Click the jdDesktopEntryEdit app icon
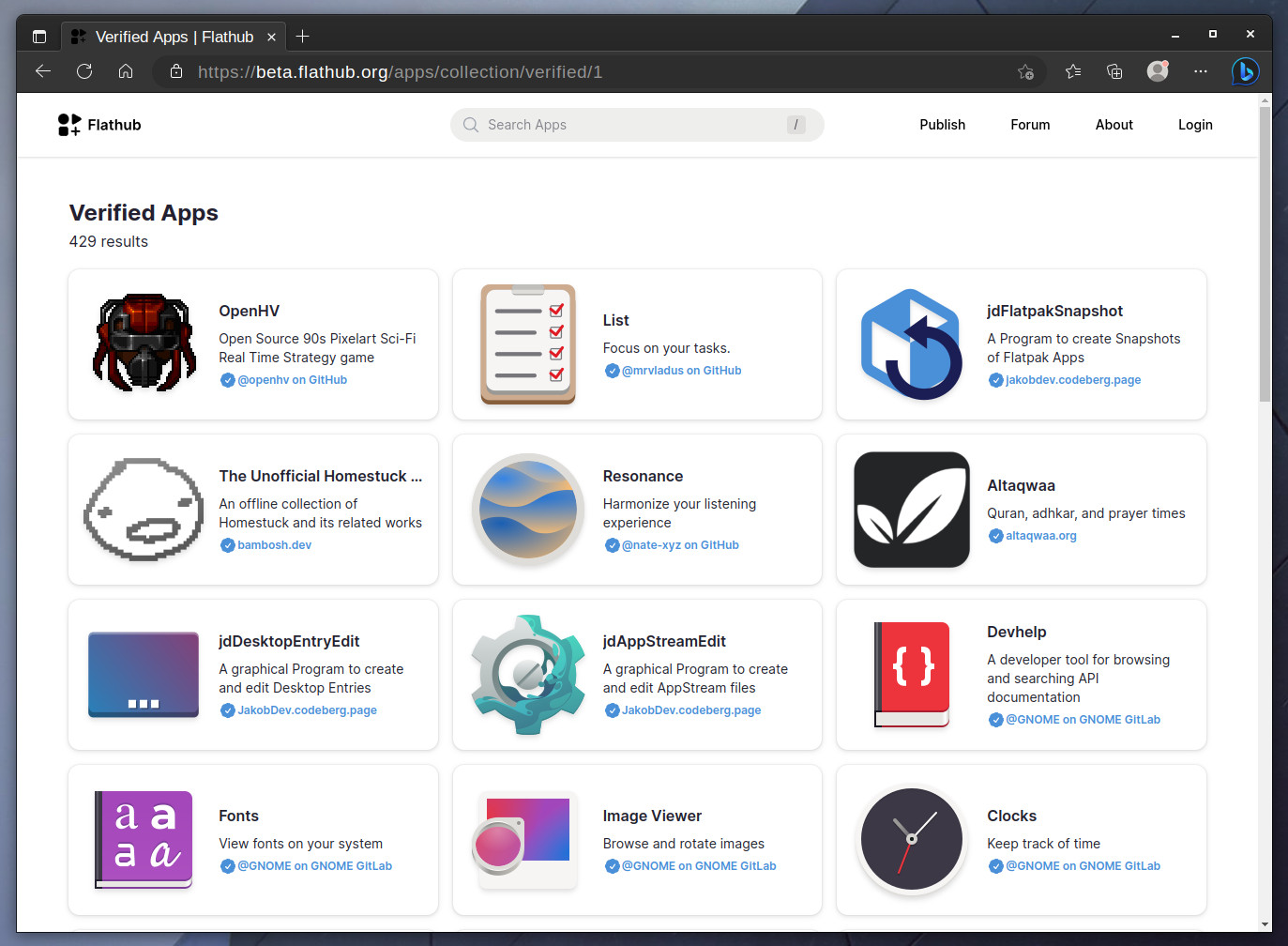 tap(144, 675)
